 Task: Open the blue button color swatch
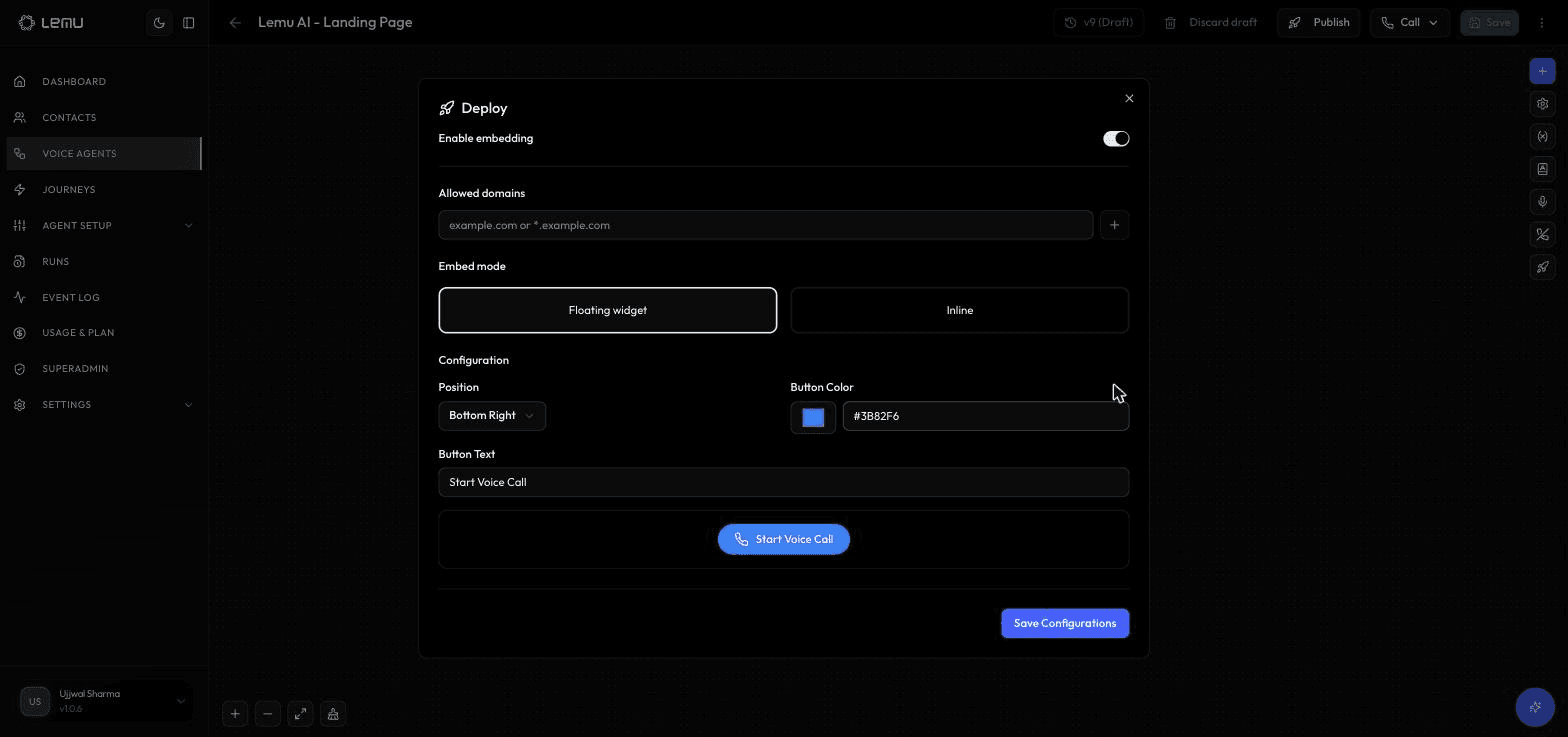813,418
